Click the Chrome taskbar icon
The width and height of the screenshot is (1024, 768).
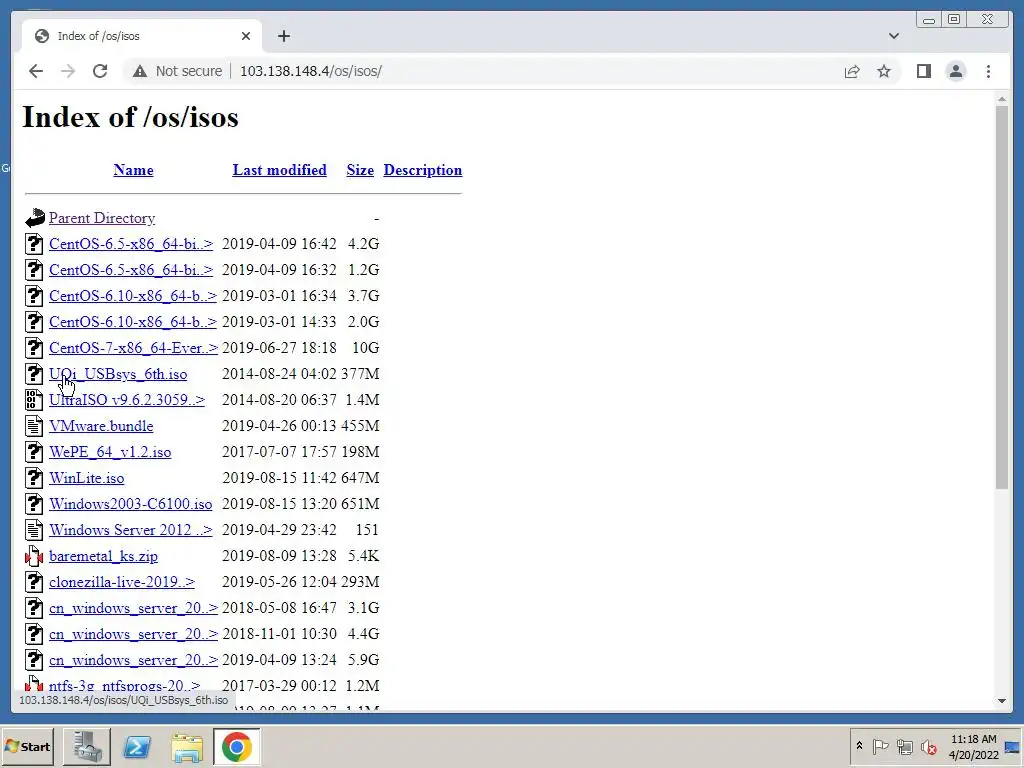coord(236,746)
